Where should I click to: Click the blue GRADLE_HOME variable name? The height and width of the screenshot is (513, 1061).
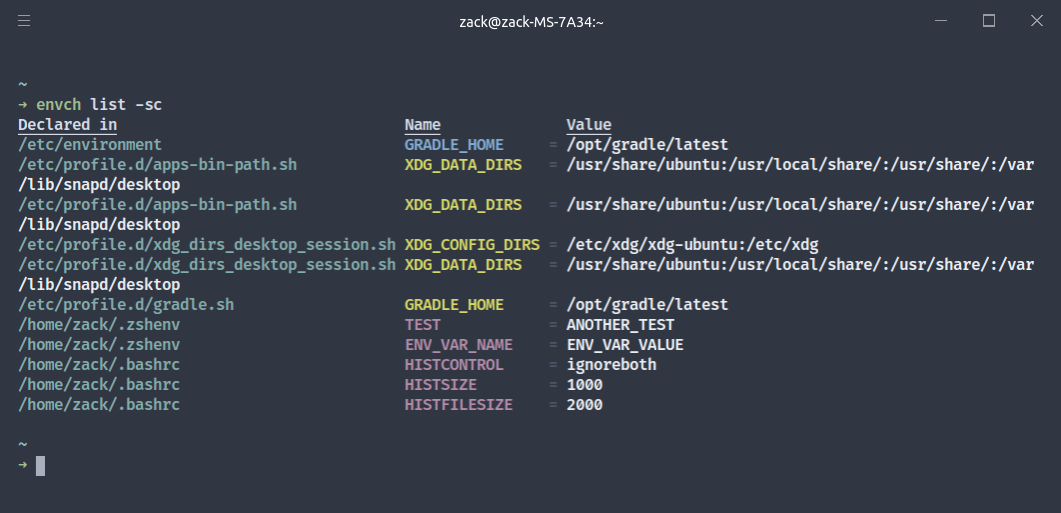pyautogui.click(x=454, y=145)
